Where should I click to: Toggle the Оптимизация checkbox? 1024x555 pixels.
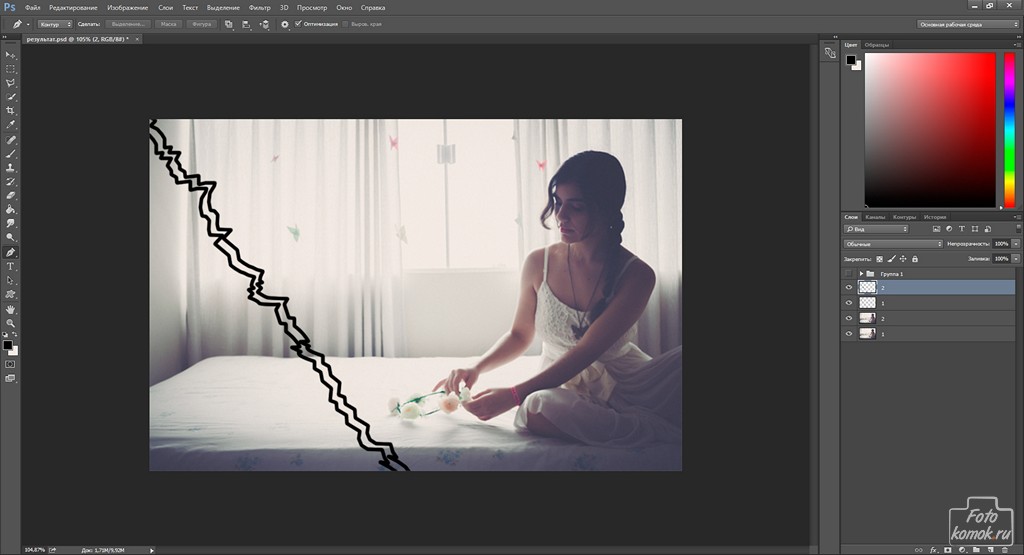point(298,23)
